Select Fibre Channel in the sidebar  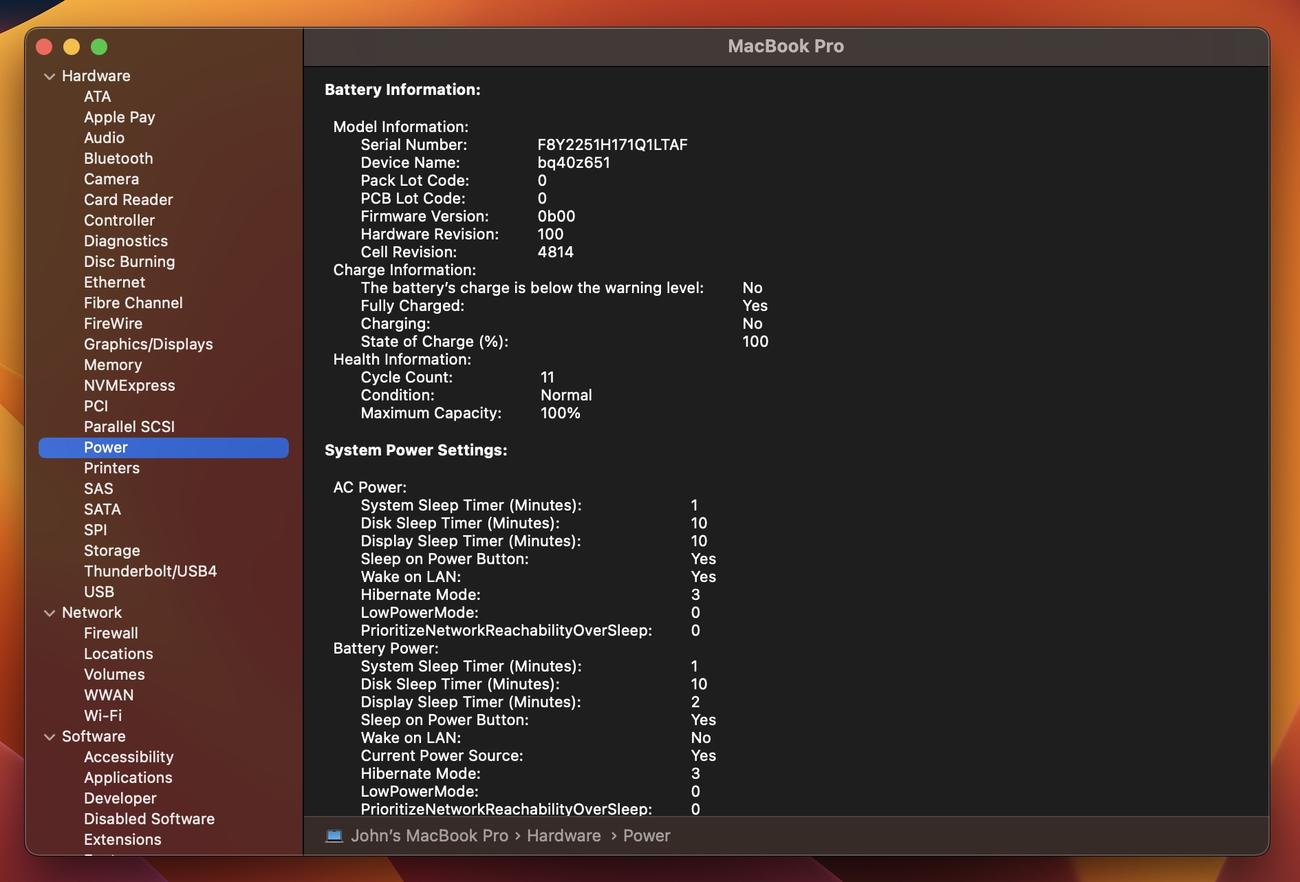point(133,303)
